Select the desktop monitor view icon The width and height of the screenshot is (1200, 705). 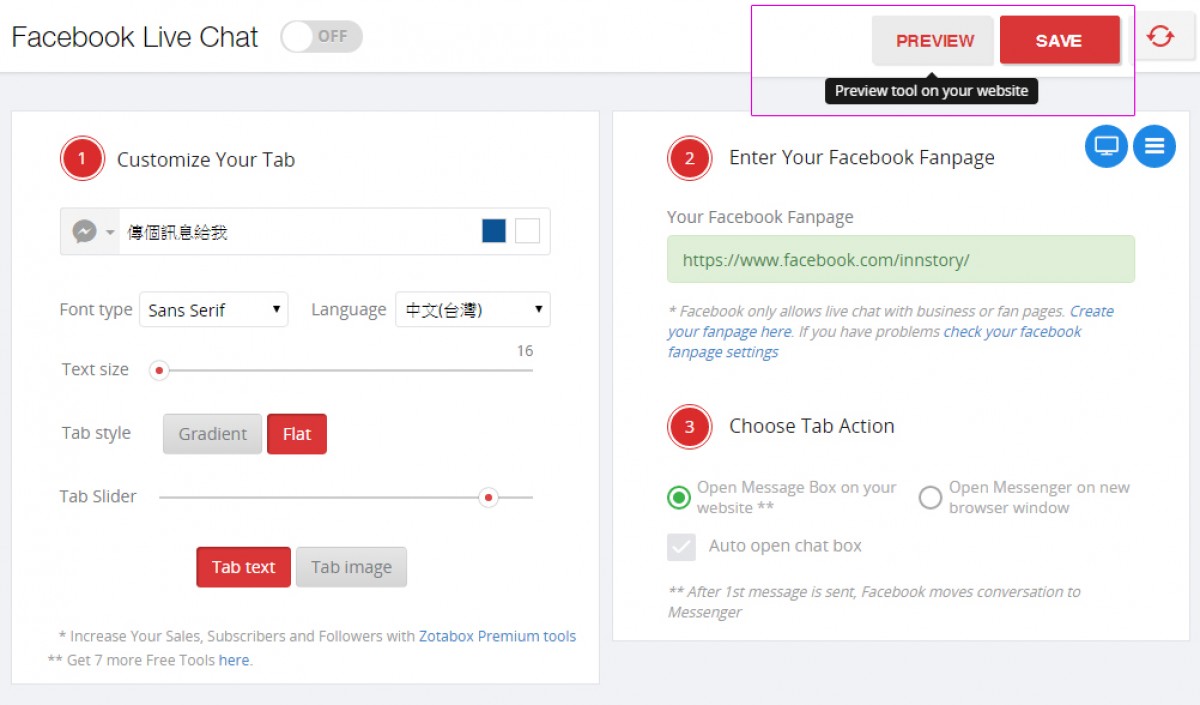[x=1106, y=146]
